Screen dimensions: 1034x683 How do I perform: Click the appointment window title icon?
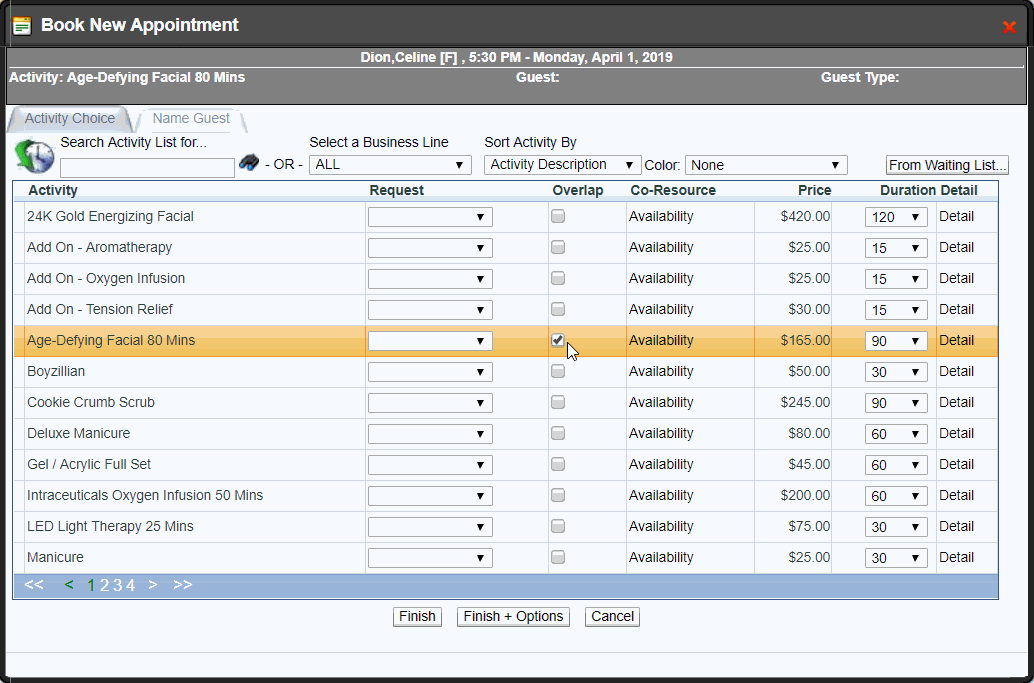click(x=22, y=26)
